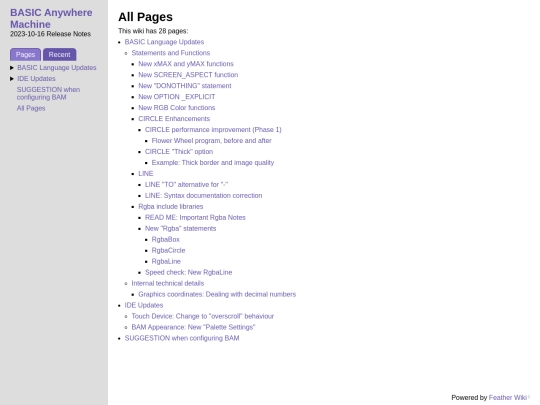The height and width of the screenshot is (405, 540).
Task: Open Internal technical details page
Action: click(168, 283)
